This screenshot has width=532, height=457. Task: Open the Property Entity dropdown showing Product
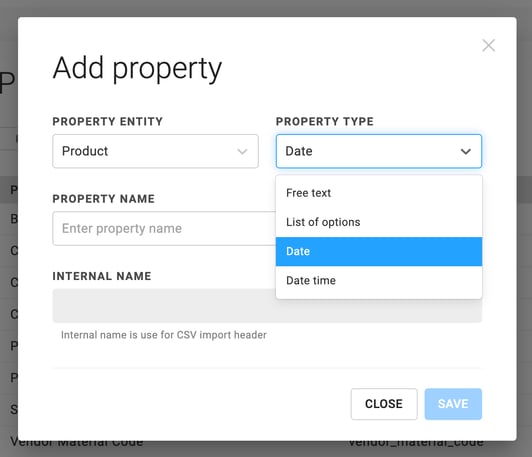tap(155, 151)
